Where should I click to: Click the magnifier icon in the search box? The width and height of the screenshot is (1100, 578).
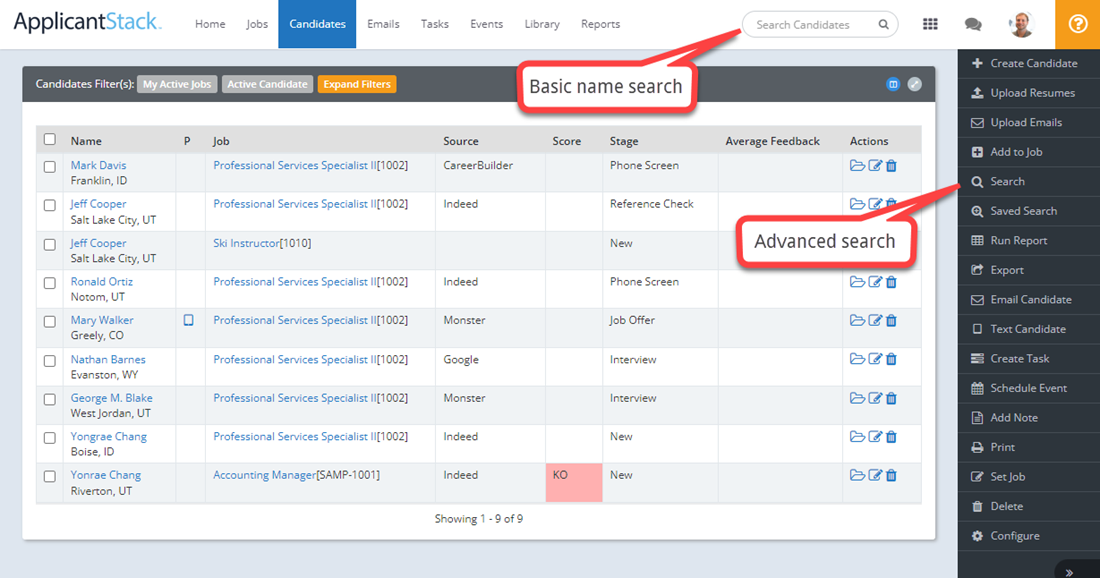(x=883, y=25)
